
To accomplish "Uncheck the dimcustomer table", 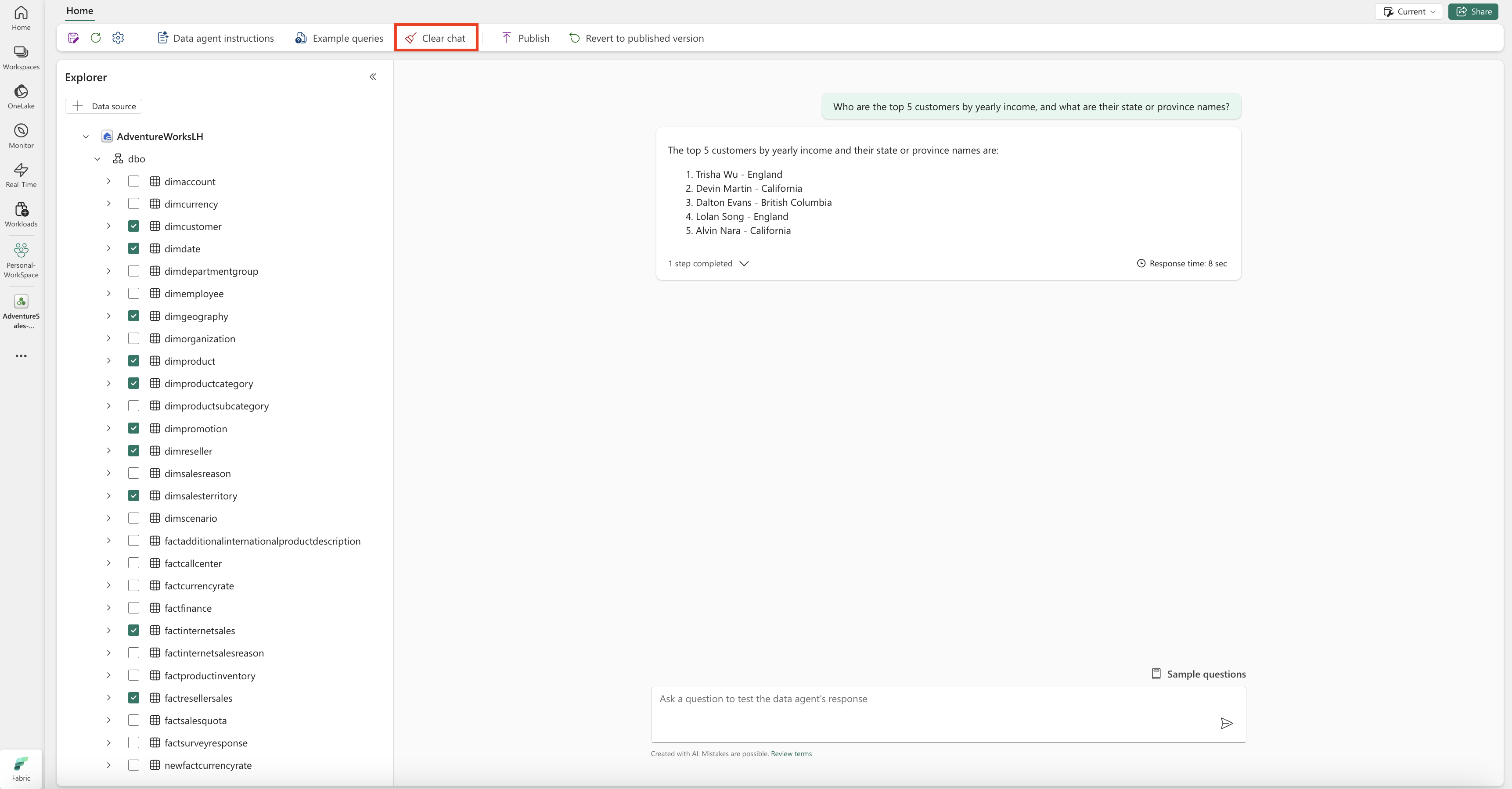I will pos(134,226).
